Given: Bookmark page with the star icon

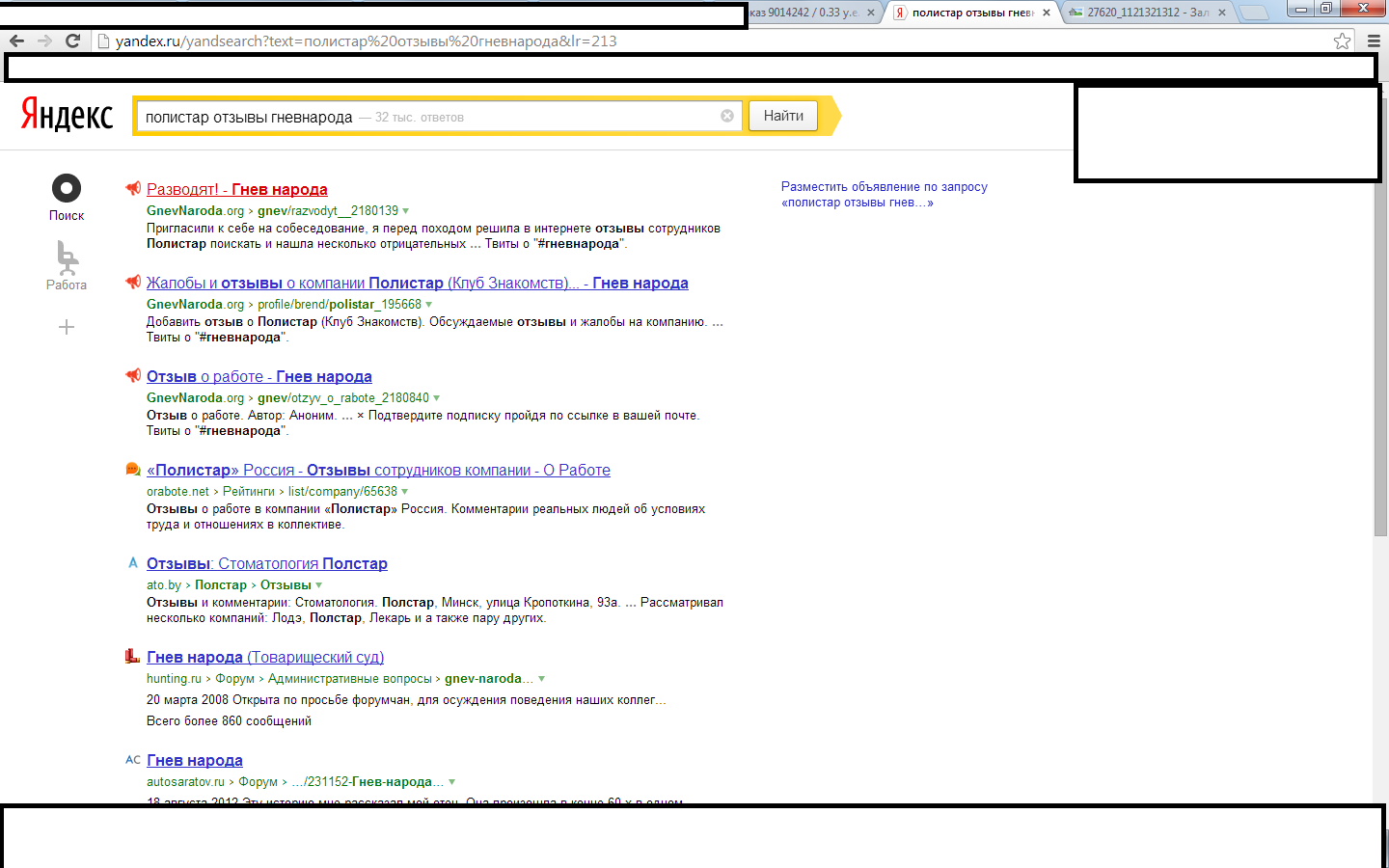Looking at the screenshot, I should pos(1342,41).
